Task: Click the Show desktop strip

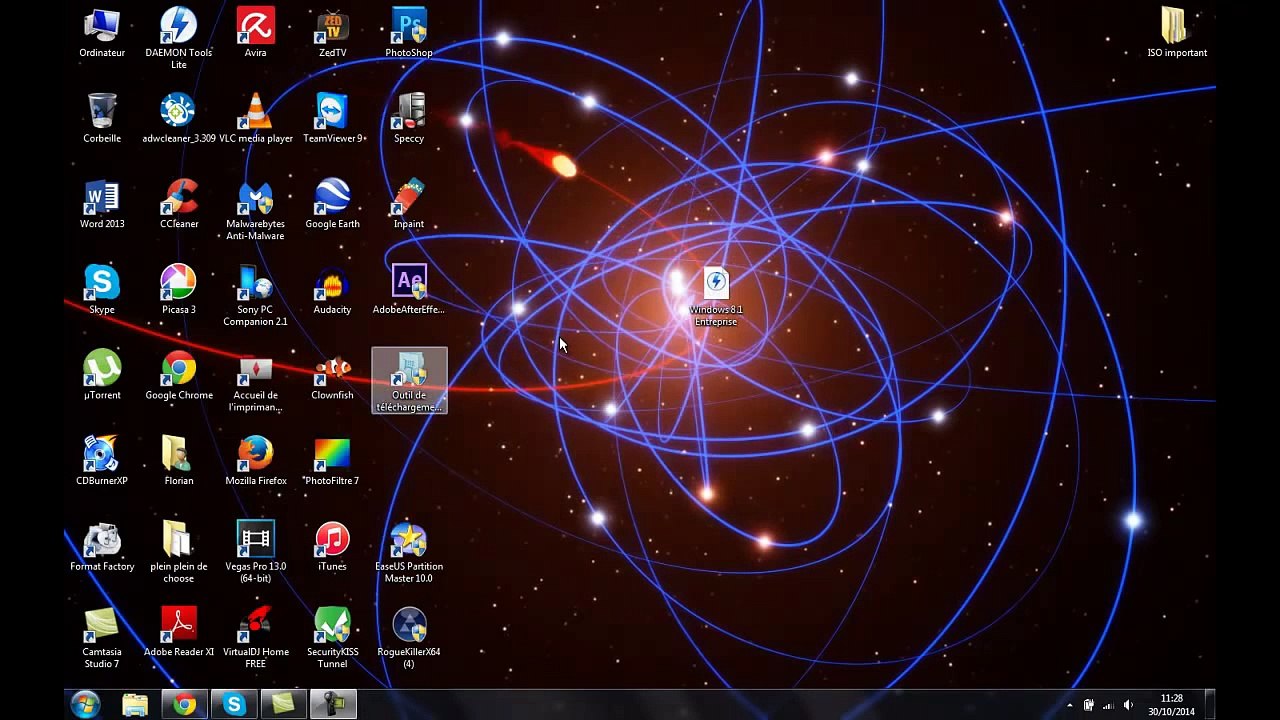Action: (x=1209, y=705)
